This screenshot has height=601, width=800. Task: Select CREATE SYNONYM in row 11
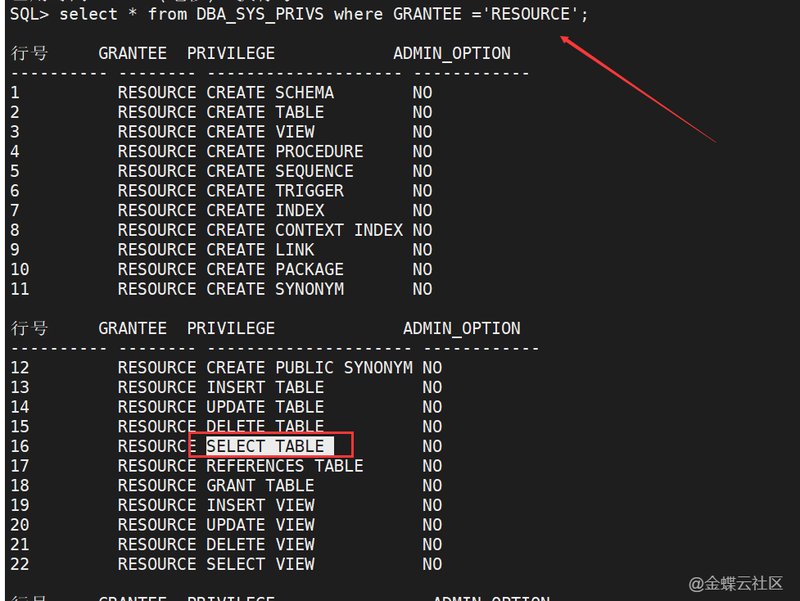tap(275, 289)
